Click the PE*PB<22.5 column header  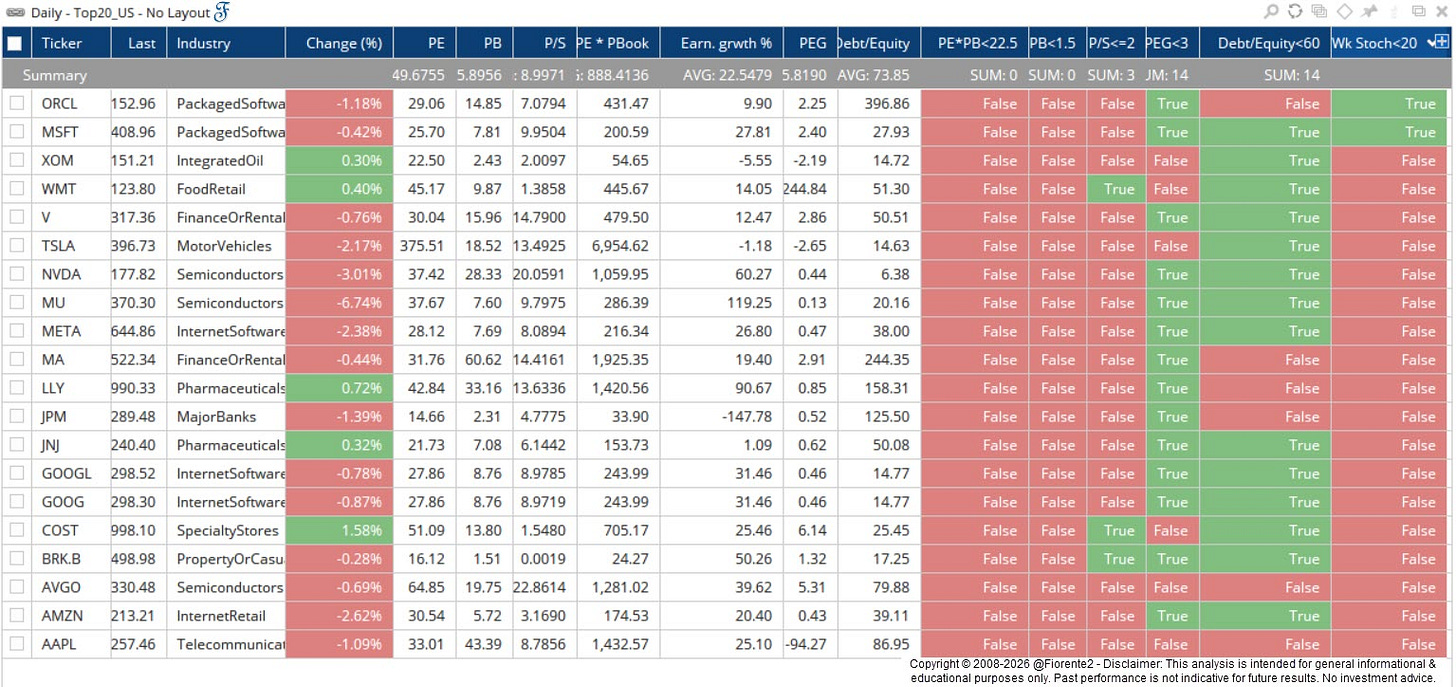[x=974, y=43]
